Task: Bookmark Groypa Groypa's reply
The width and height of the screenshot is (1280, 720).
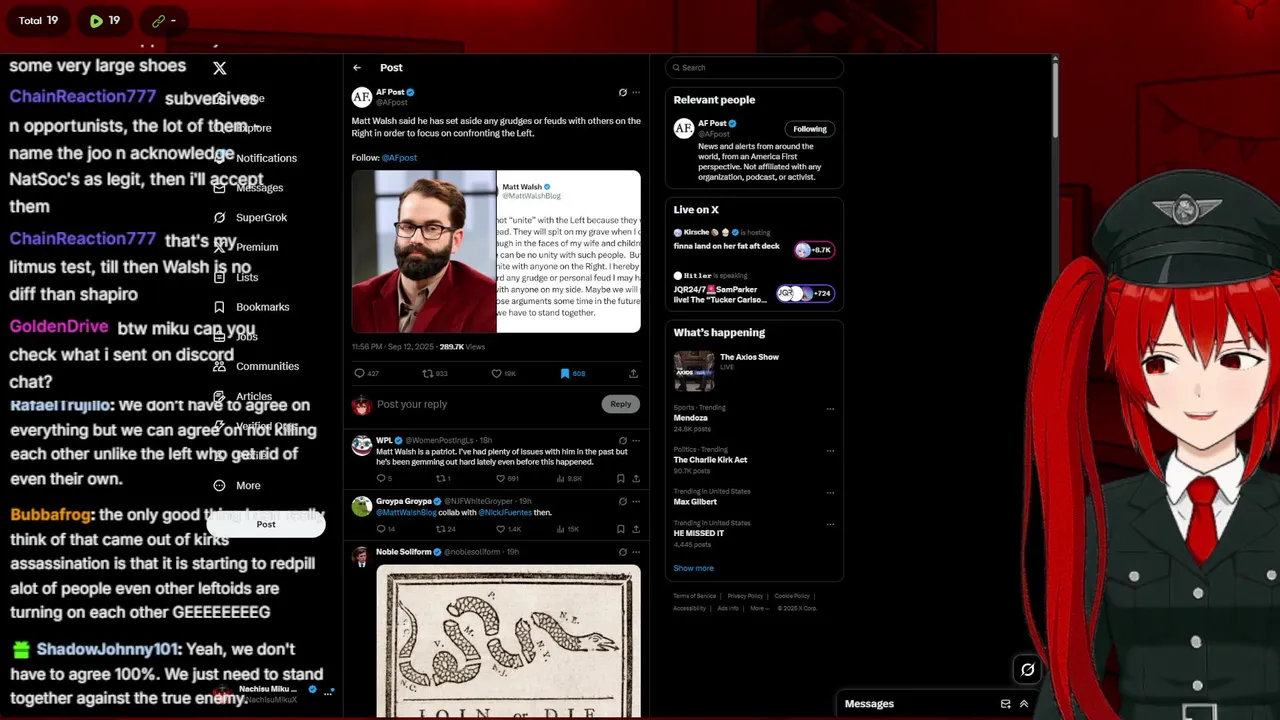Action: (x=620, y=529)
